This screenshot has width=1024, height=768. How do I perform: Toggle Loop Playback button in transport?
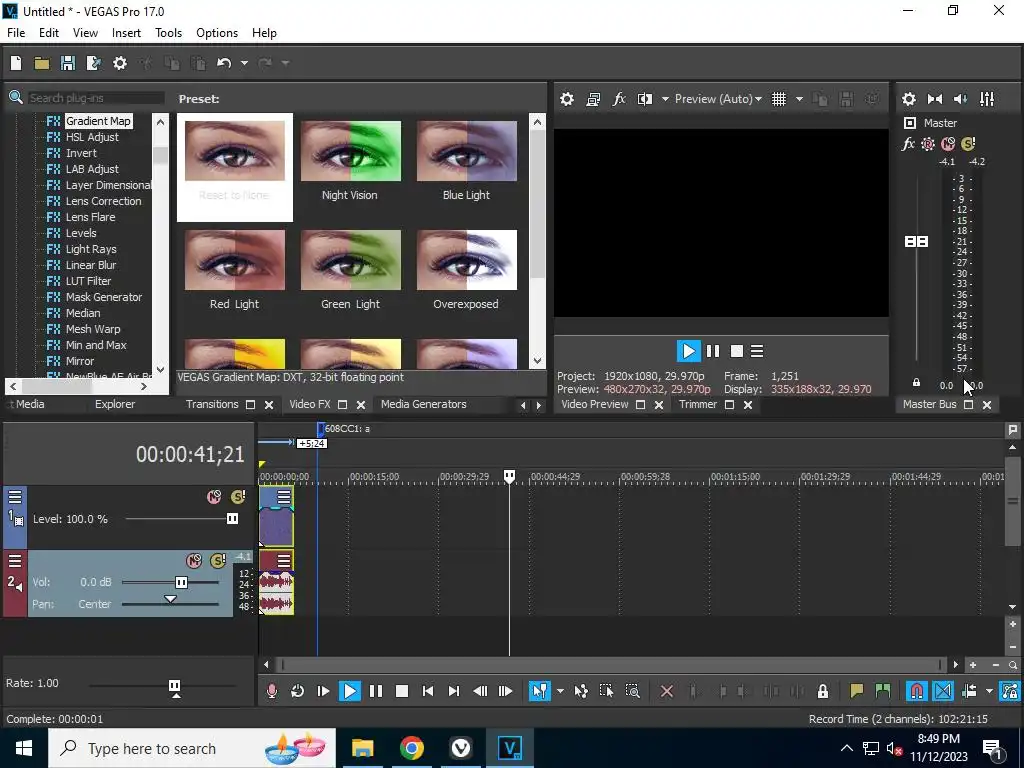coord(297,691)
